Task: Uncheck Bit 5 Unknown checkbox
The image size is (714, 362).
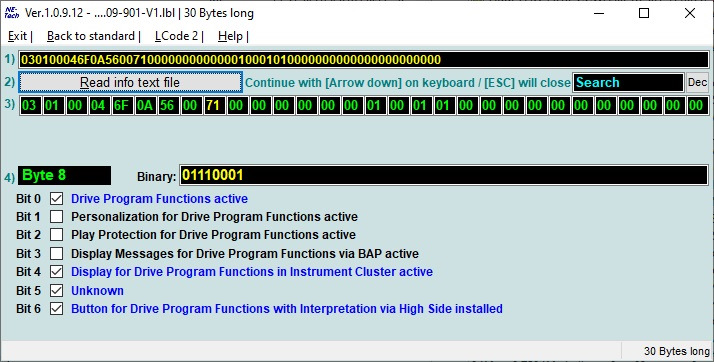Action: 56,291
